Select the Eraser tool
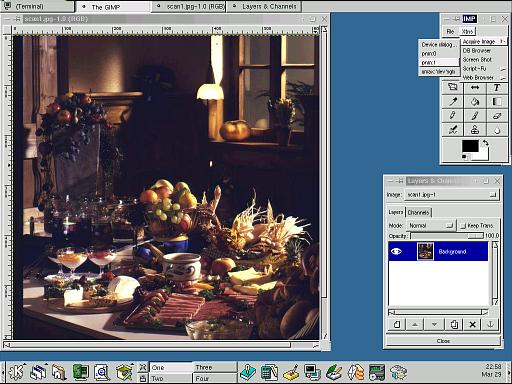Image resolution: width=512 pixels, height=384 pixels. (497, 116)
